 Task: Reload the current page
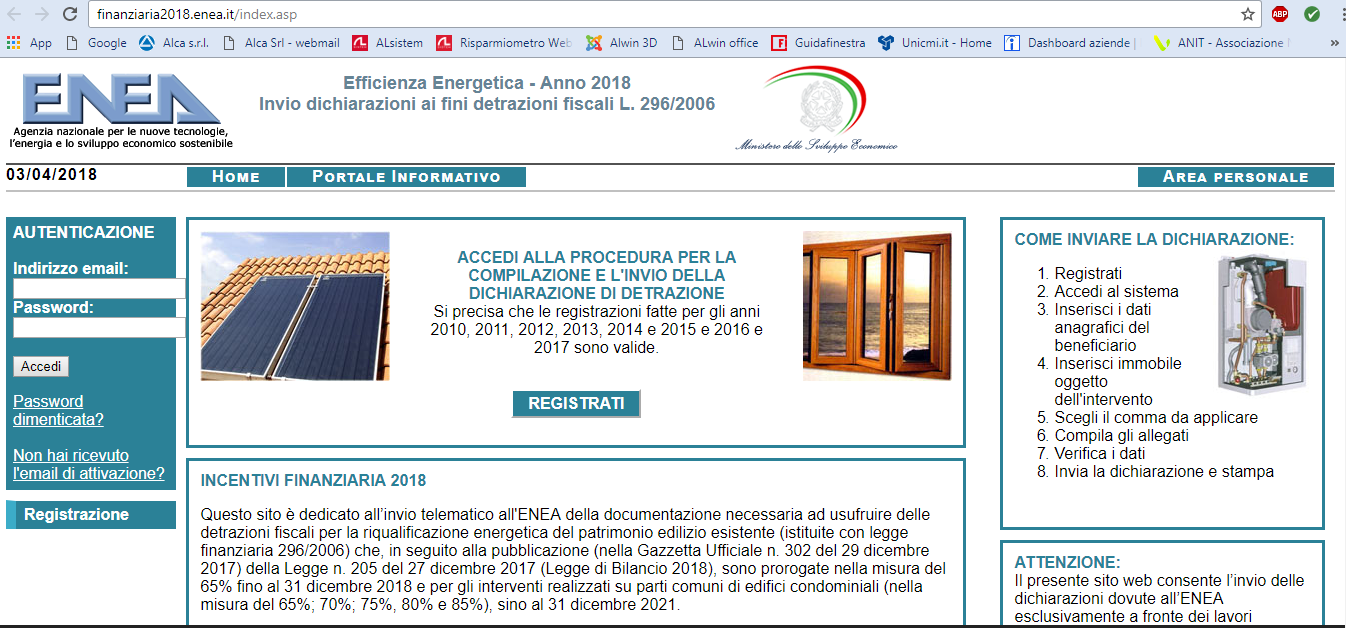coord(70,14)
